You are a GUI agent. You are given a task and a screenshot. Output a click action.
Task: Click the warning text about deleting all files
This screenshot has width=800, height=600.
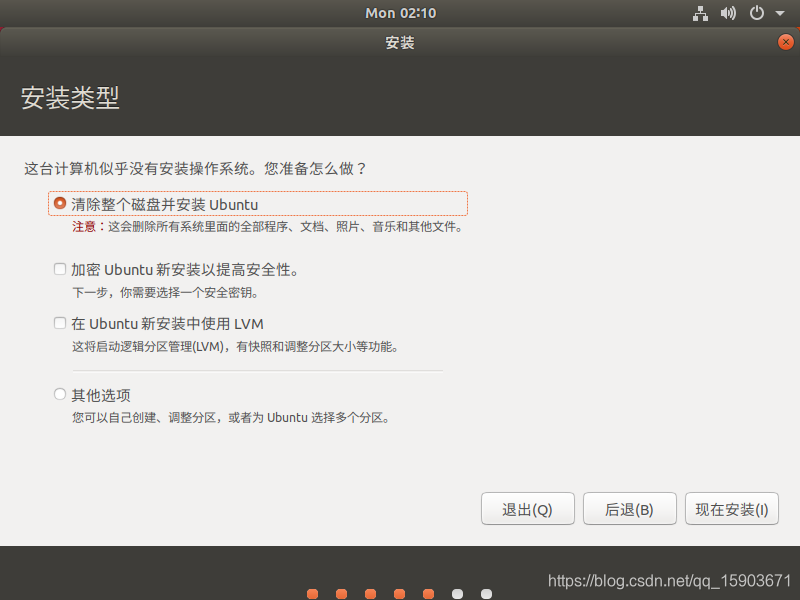click(x=268, y=227)
